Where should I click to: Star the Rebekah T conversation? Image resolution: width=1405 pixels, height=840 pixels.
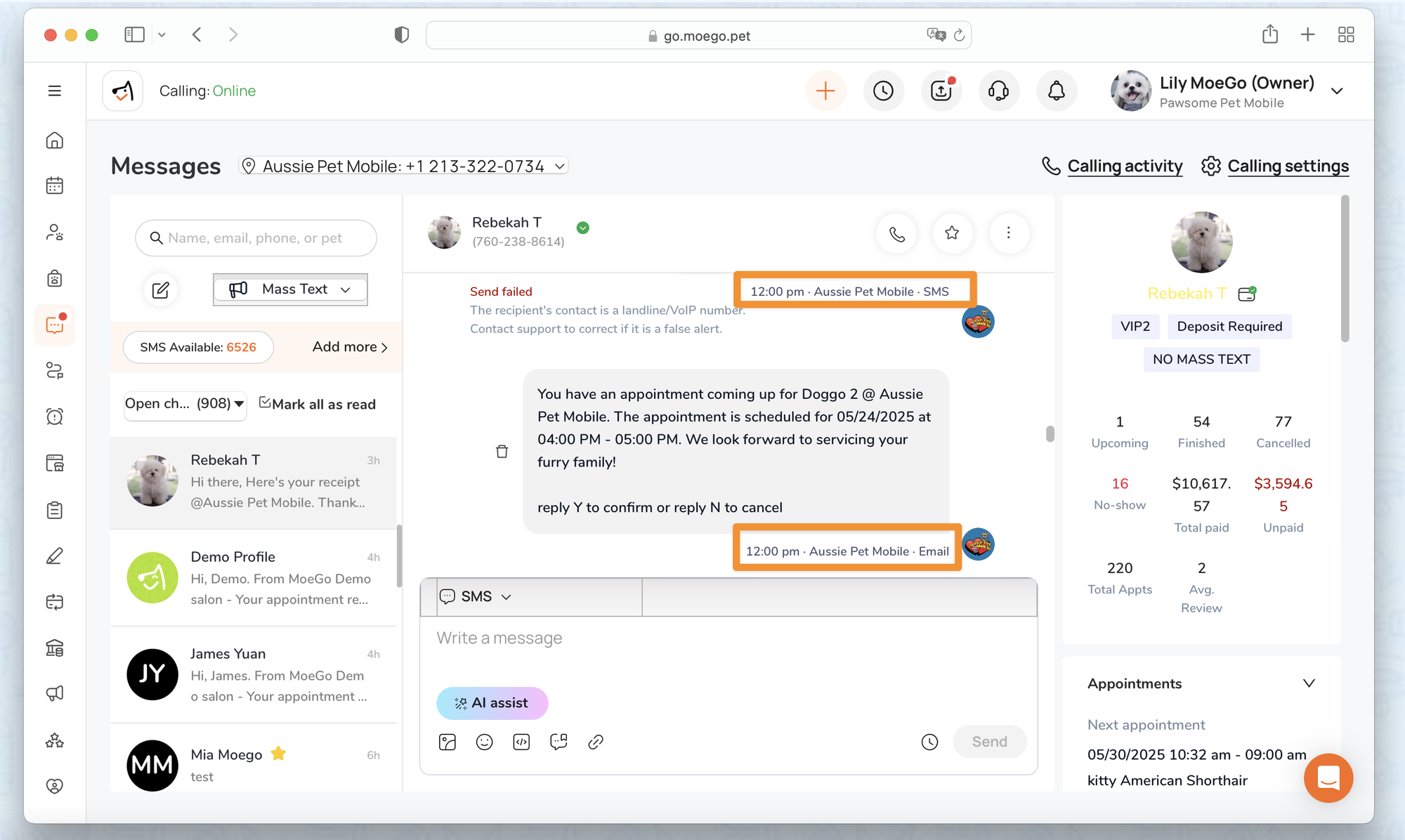click(952, 233)
